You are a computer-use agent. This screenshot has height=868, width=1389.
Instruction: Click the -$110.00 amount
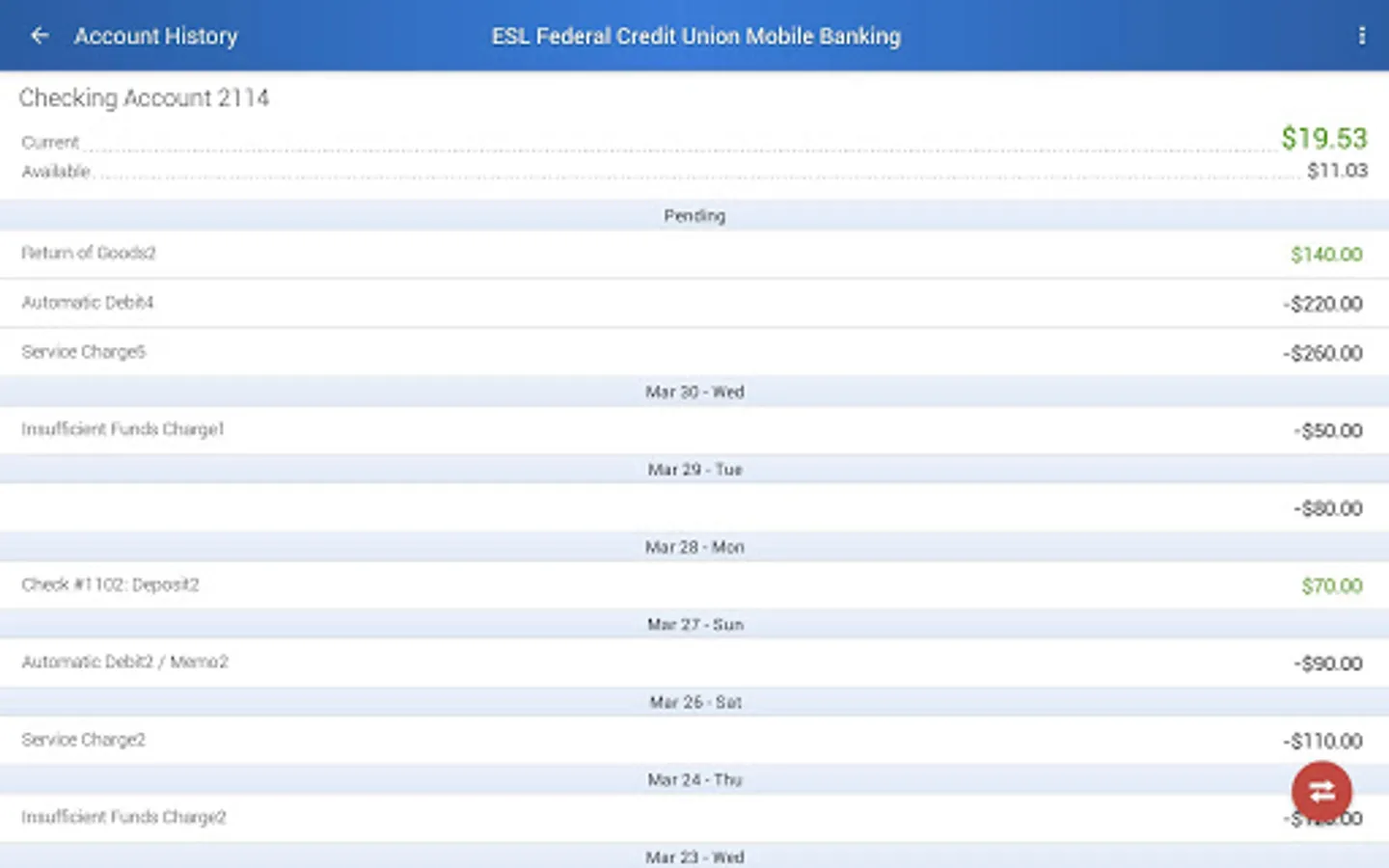(x=1322, y=742)
